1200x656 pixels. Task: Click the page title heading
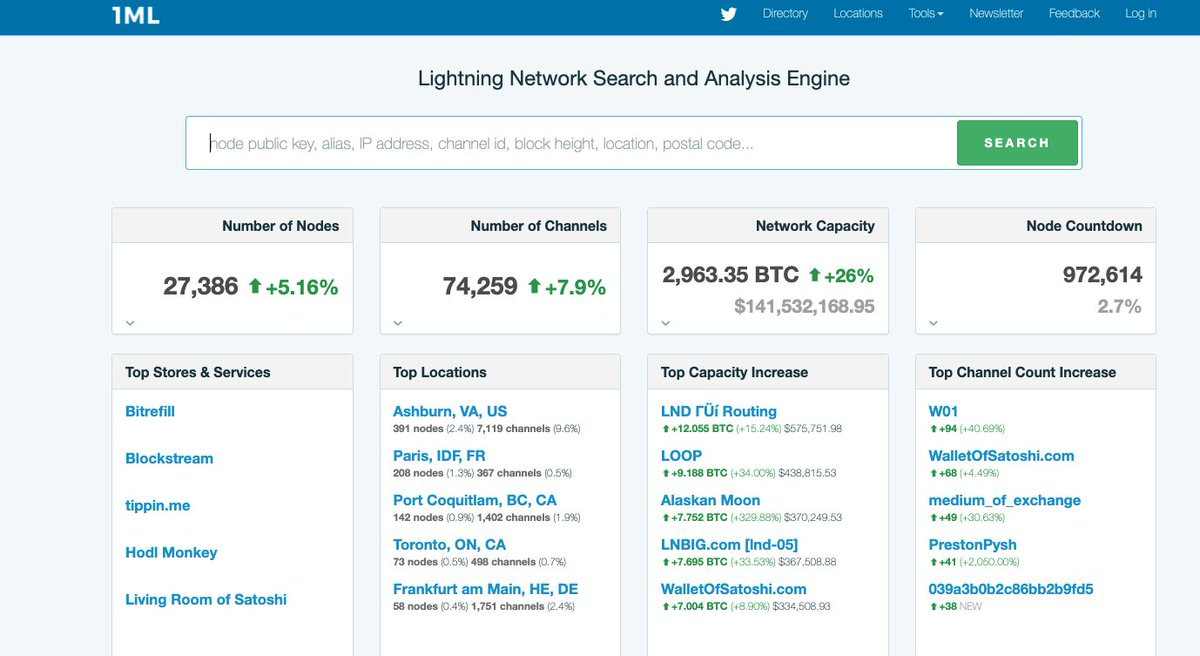coord(634,78)
